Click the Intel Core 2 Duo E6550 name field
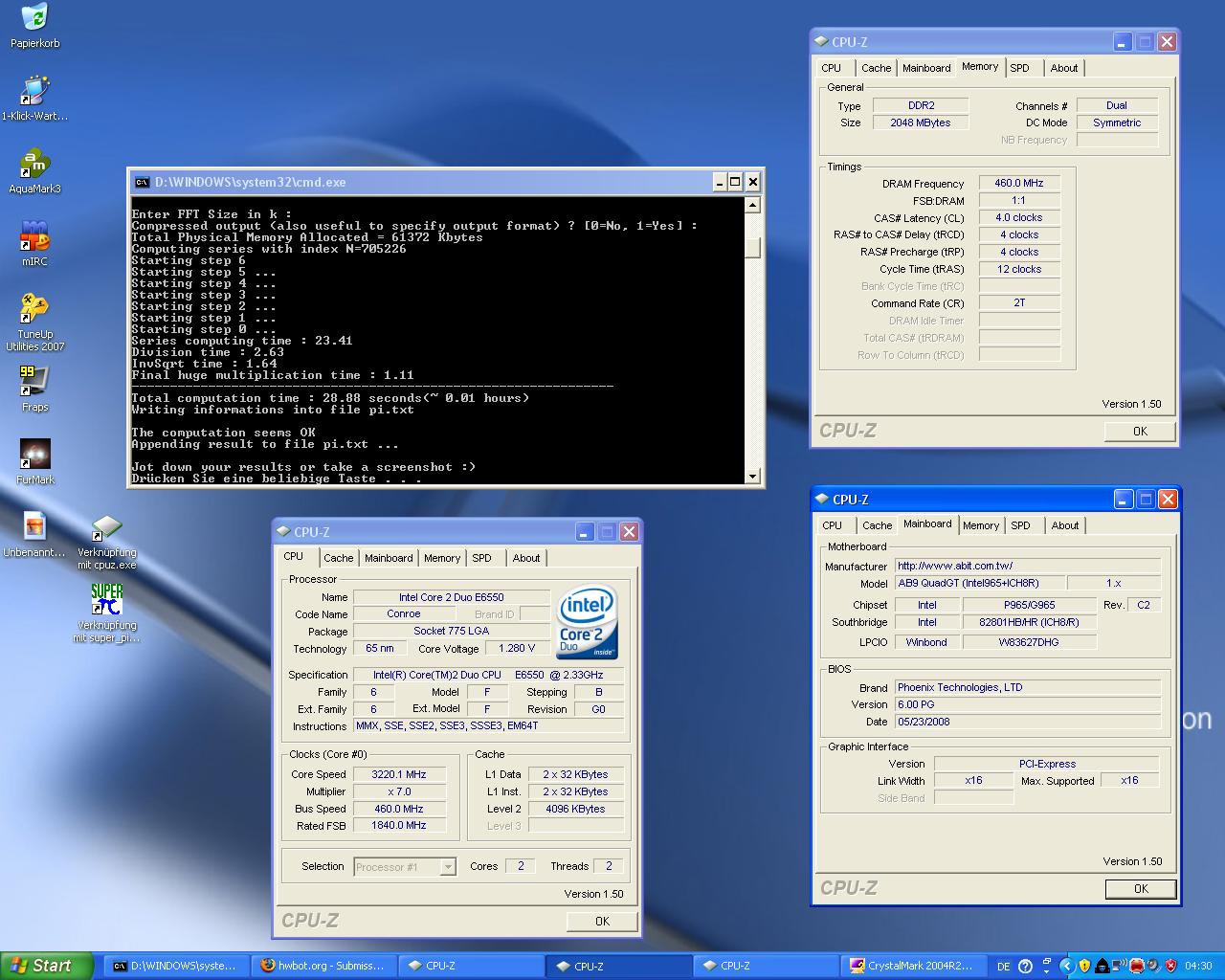The height and width of the screenshot is (980, 1225). 452,597
